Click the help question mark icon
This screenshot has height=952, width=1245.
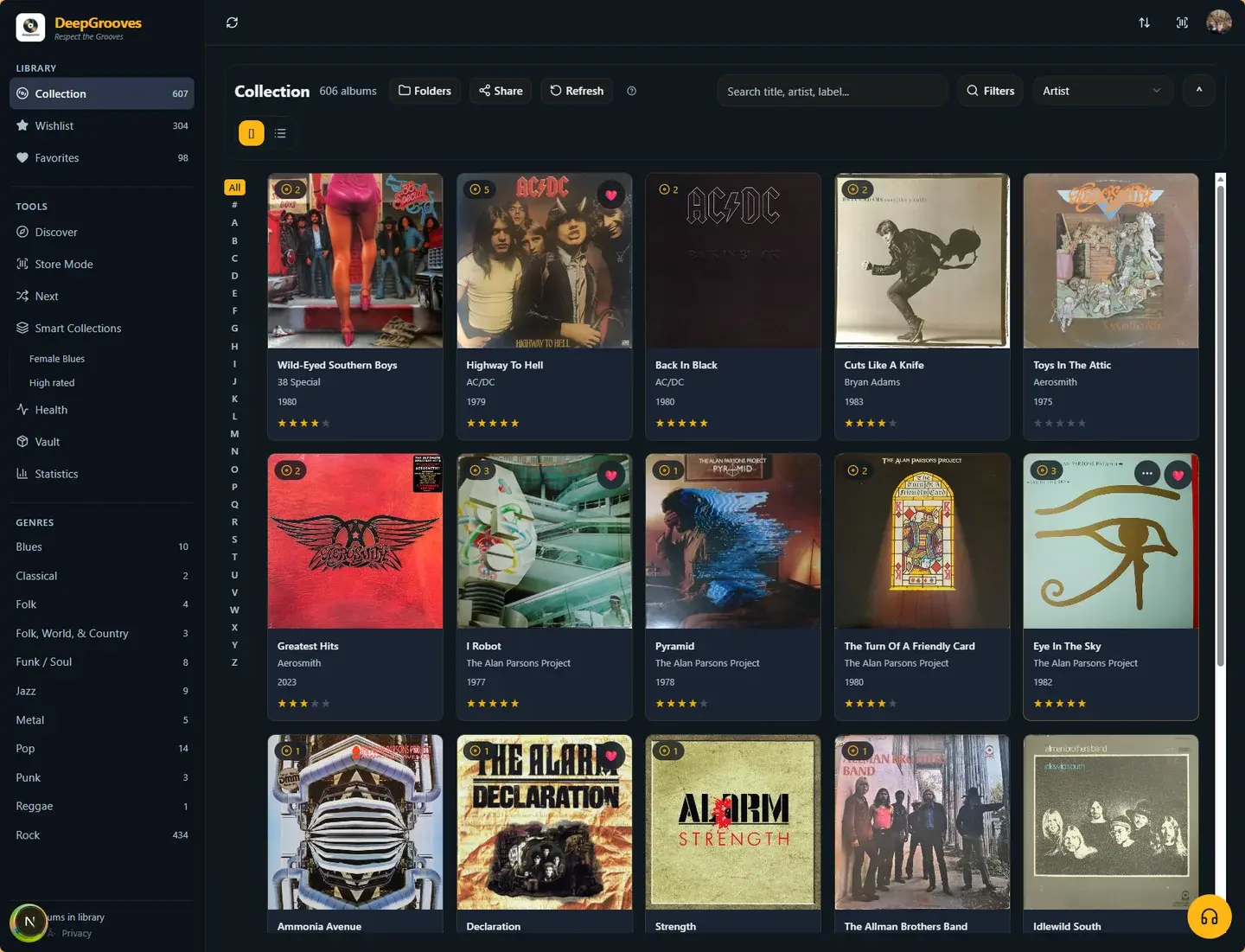coord(631,91)
